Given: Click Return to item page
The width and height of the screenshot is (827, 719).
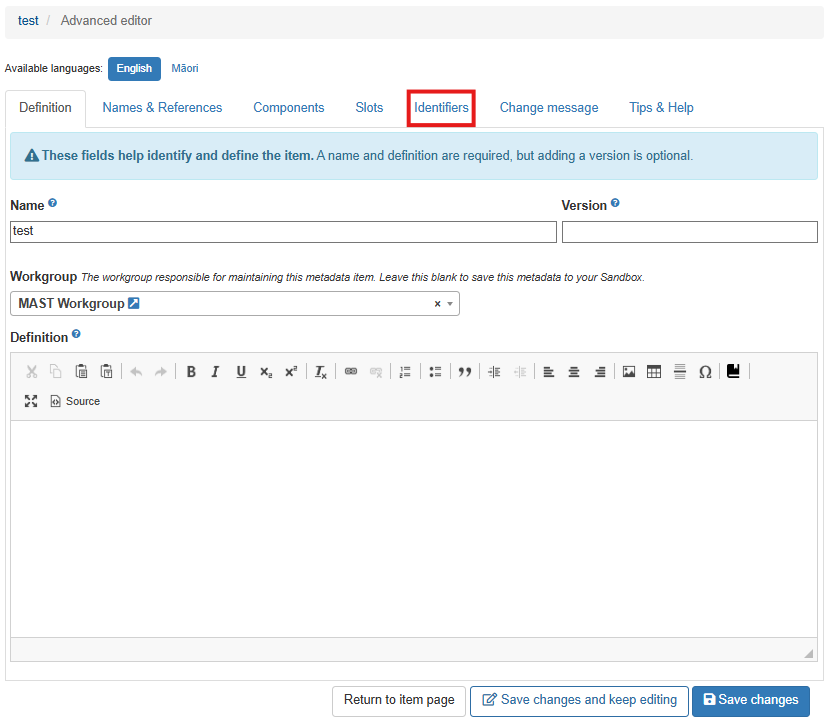Looking at the screenshot, I should click(x=399, y=700).
